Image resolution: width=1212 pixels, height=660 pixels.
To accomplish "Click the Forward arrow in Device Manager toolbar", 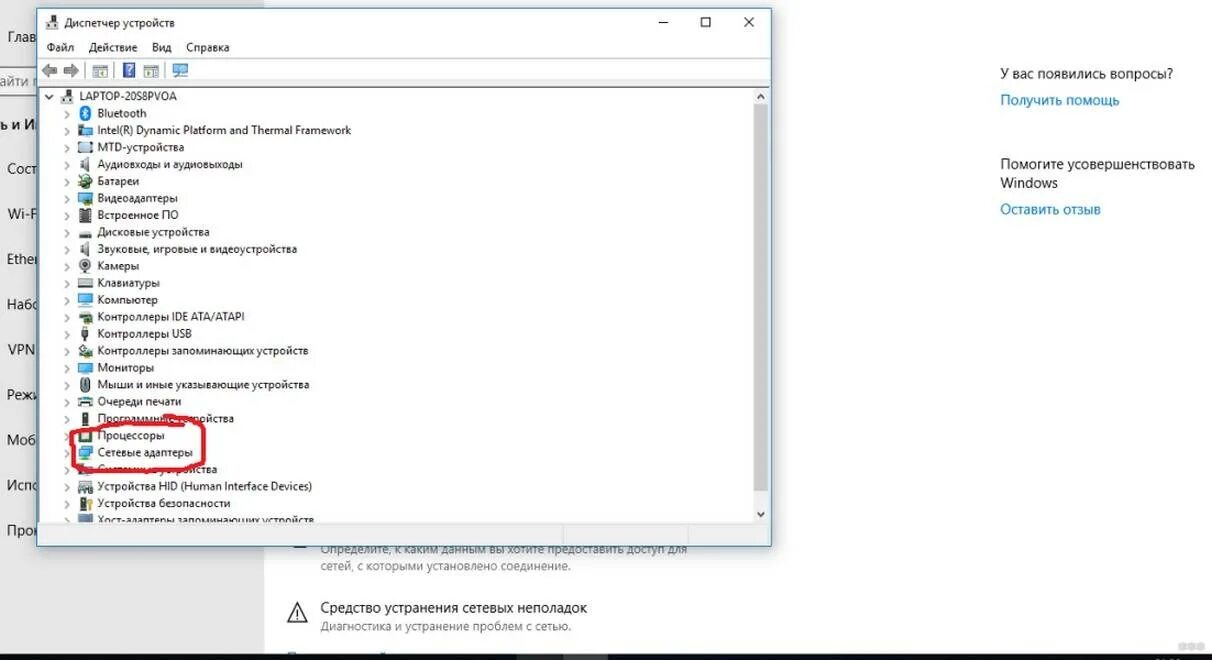I will 70,70.
